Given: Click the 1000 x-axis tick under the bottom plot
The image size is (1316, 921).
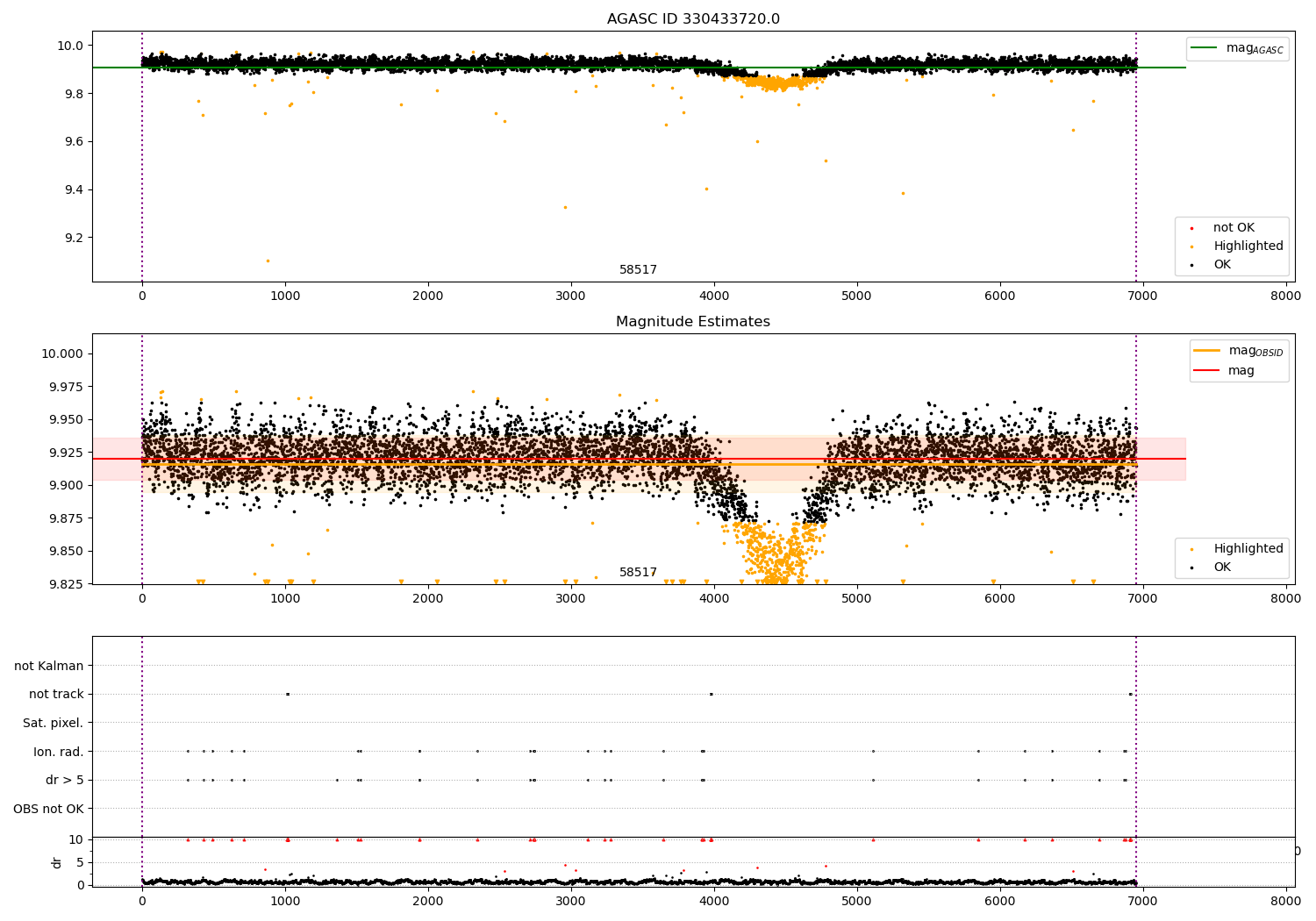Looking at the screenshot, I should [285, 902].
